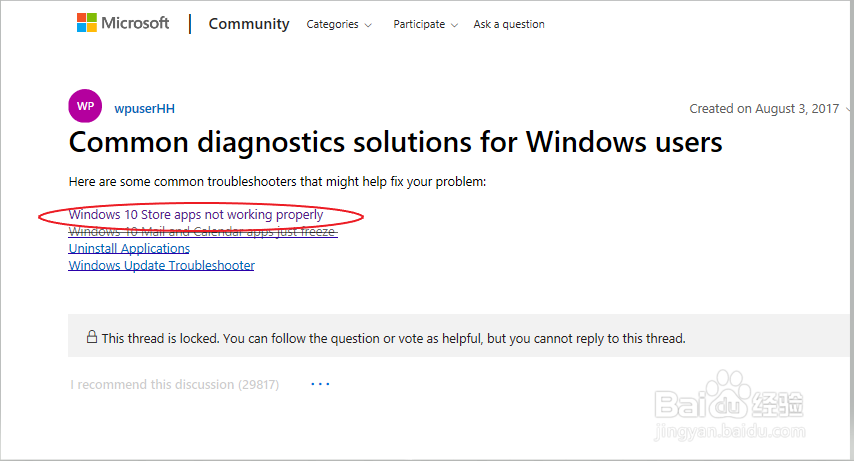Expand the Categories dropdown
The width and height of the screenshot is (854, 461).
(x=339, y=24)
